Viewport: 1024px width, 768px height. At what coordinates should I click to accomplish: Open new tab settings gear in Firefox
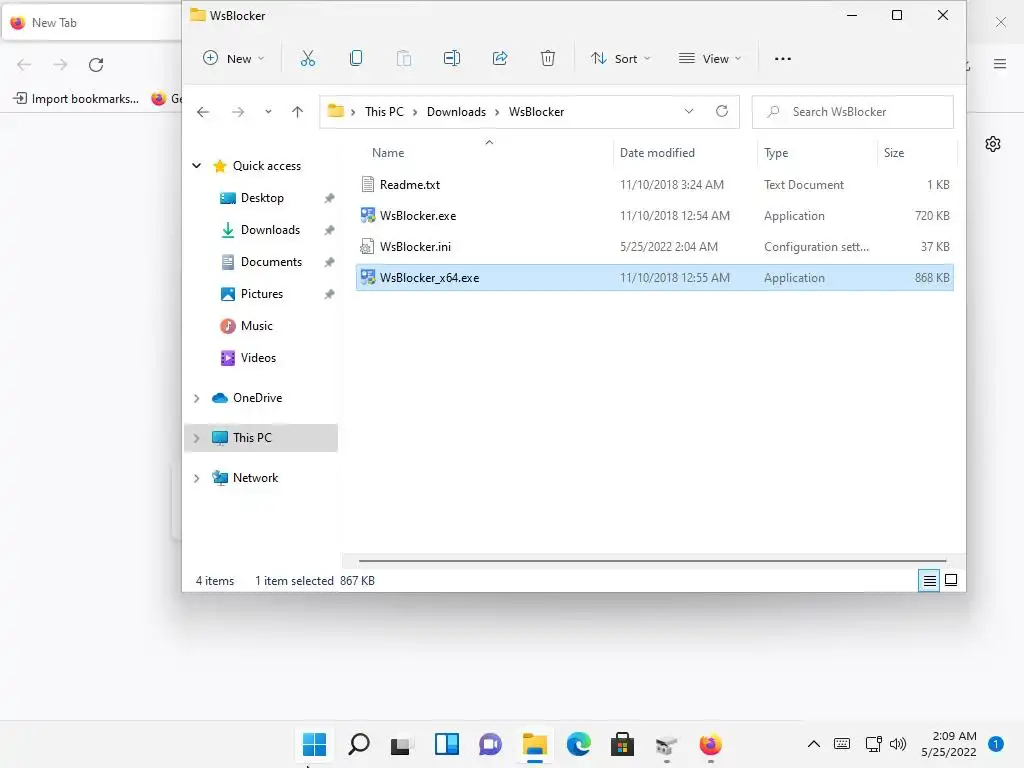pos(993,144)
